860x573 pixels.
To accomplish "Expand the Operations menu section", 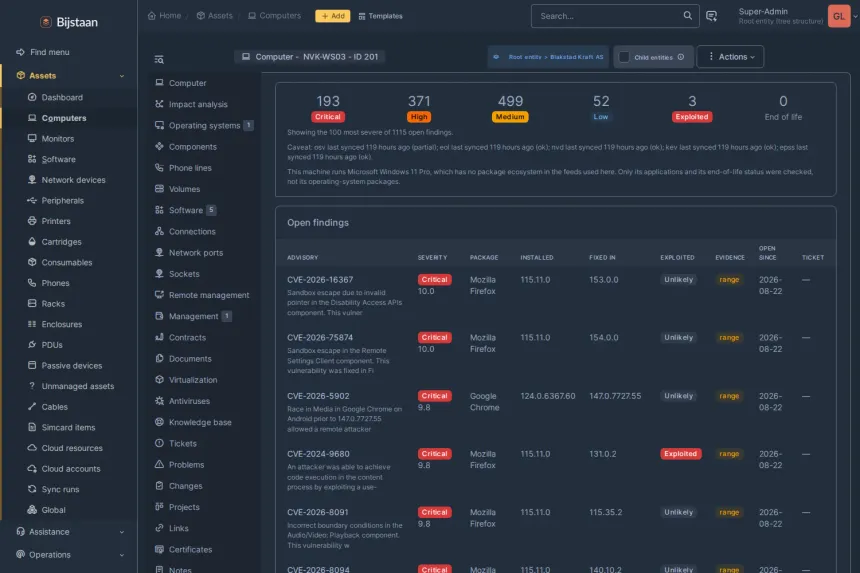I will coord(69,554).
